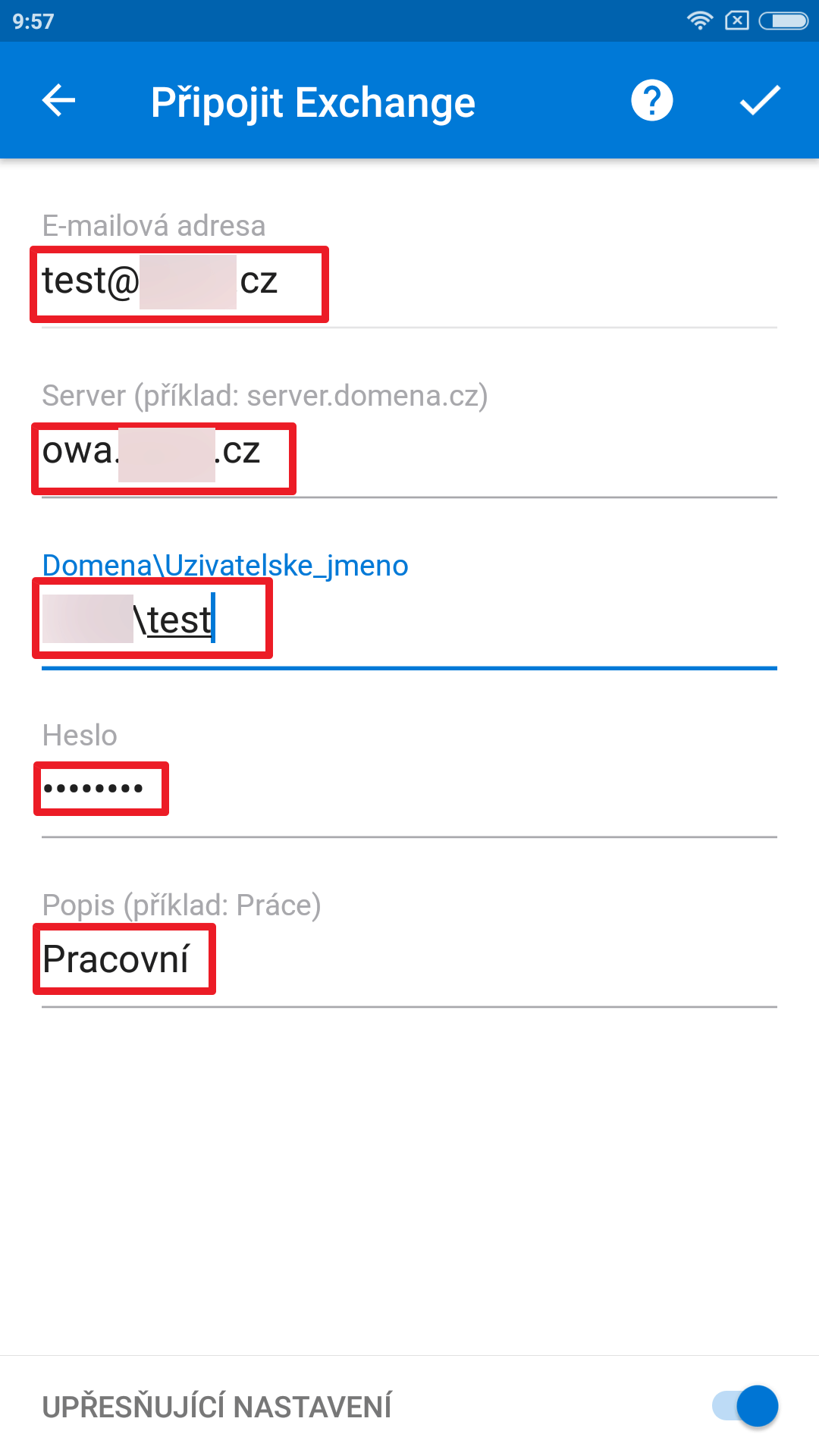Focus the Server field containing owa
This screenshot has width=819, height=1456.
[x=409, y=455]
